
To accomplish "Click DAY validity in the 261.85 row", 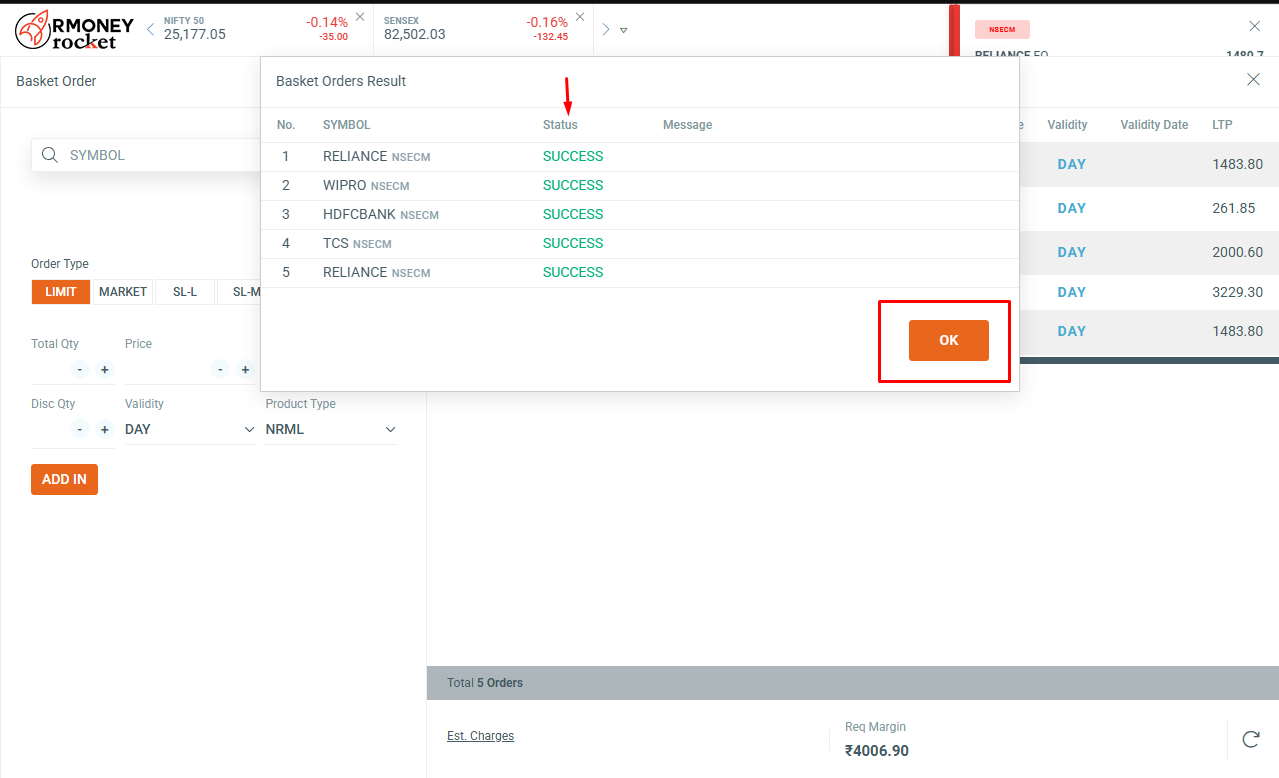I will coord(1071,208).
